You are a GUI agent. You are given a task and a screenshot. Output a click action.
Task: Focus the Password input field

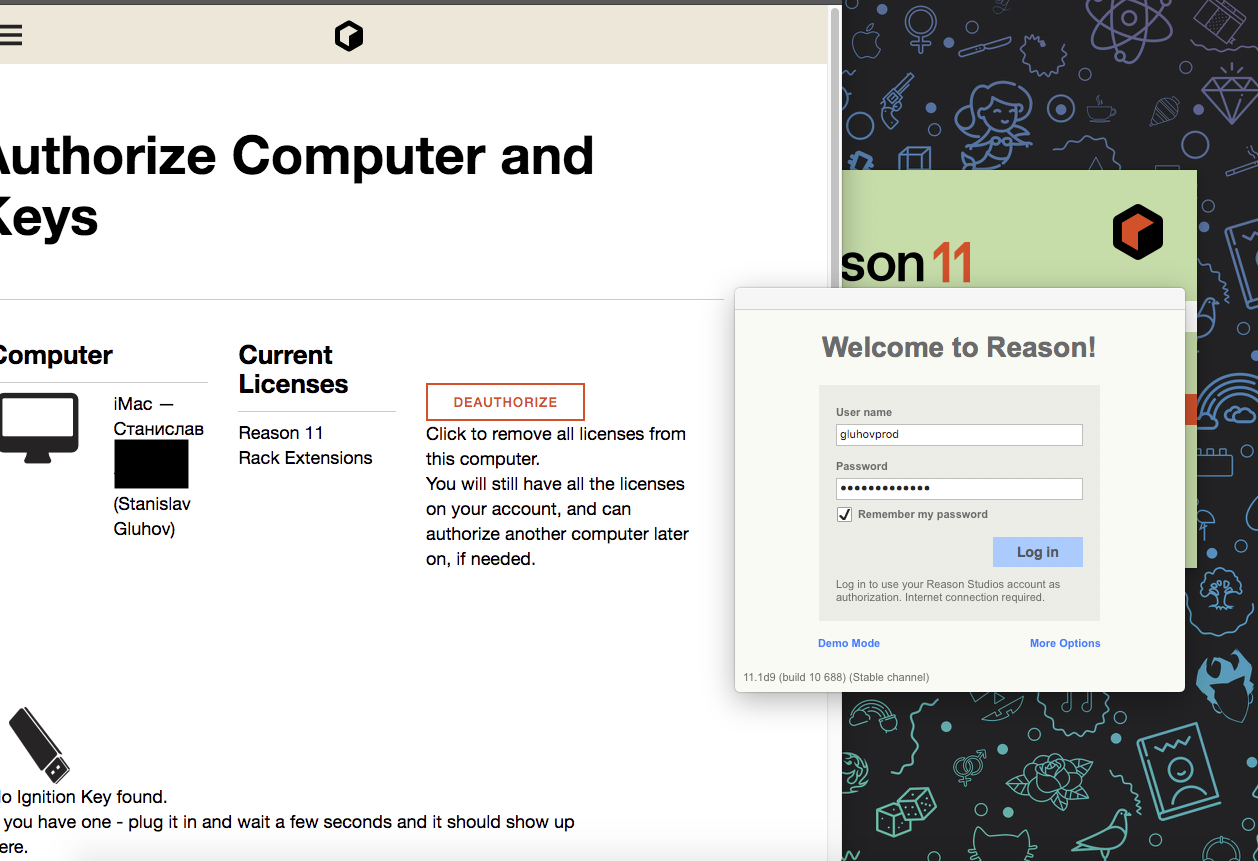pos(959,488)
